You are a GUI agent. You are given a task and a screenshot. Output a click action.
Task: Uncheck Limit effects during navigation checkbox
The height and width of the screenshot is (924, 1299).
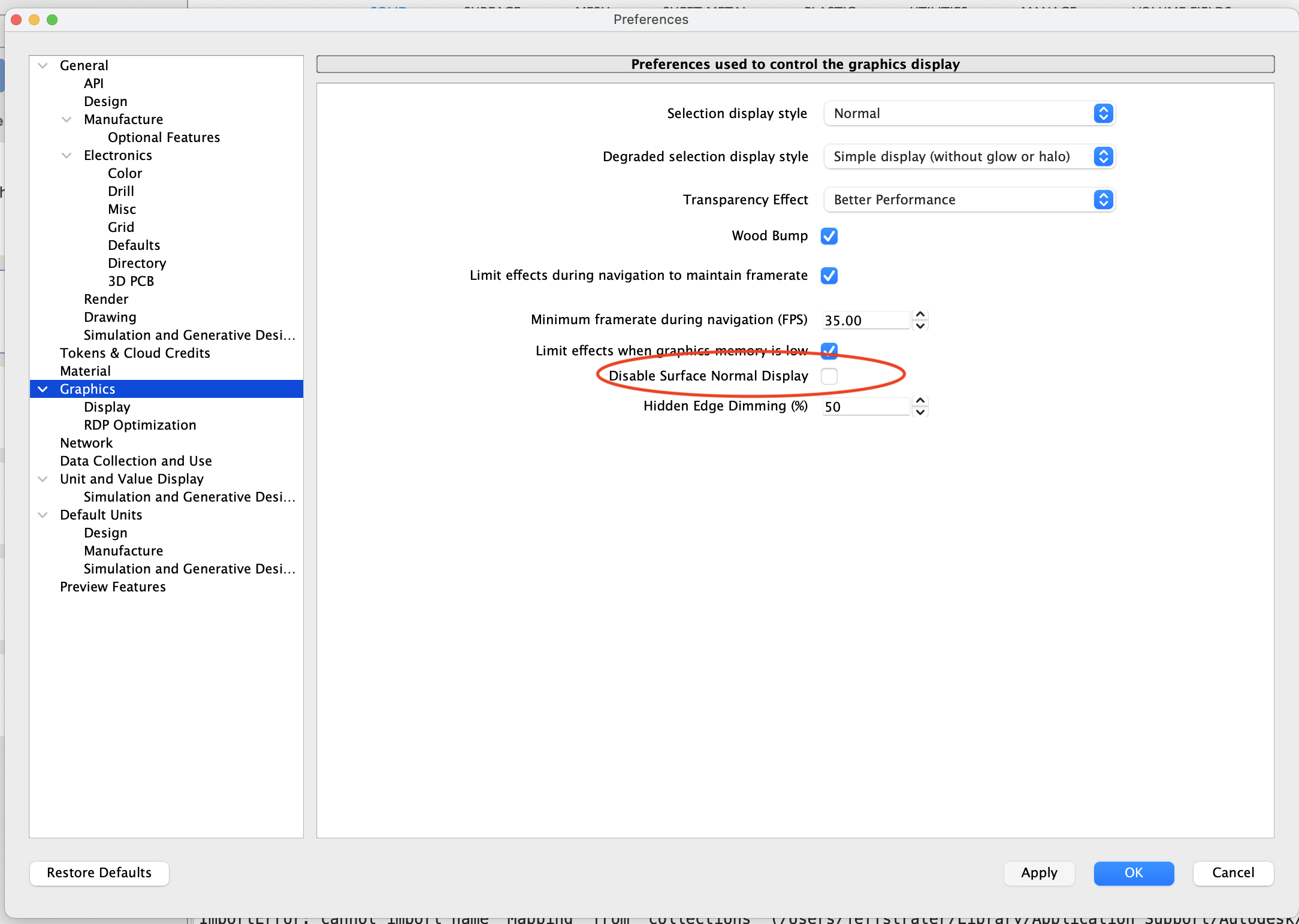[829, 276]
